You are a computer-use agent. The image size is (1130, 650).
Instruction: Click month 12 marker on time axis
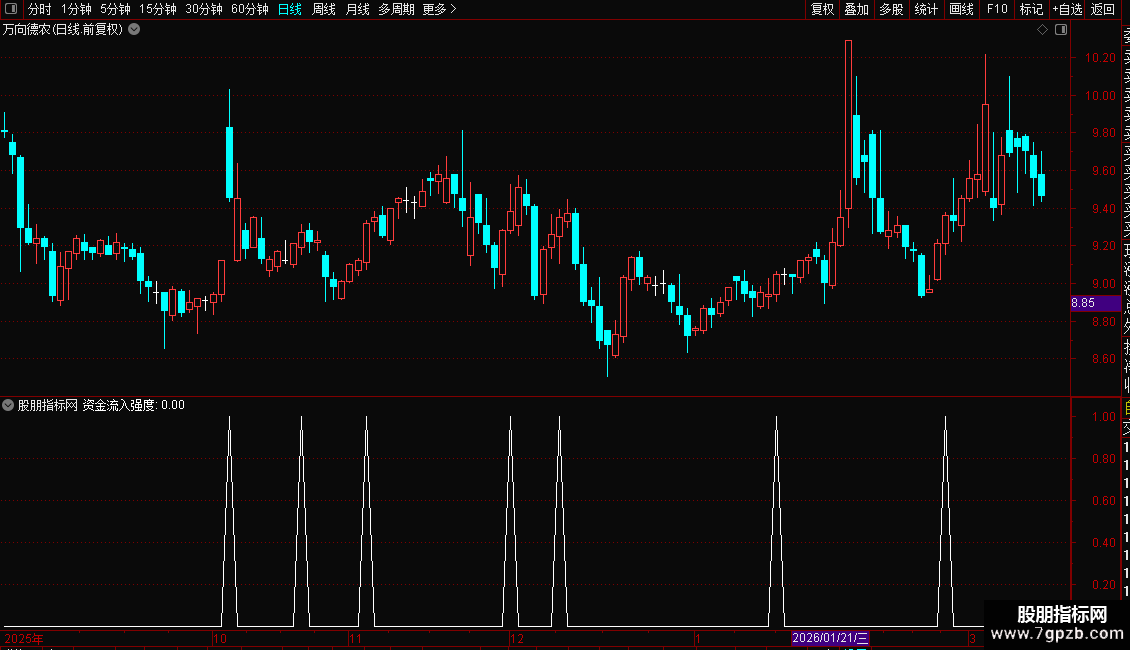[x=517, y=638]
